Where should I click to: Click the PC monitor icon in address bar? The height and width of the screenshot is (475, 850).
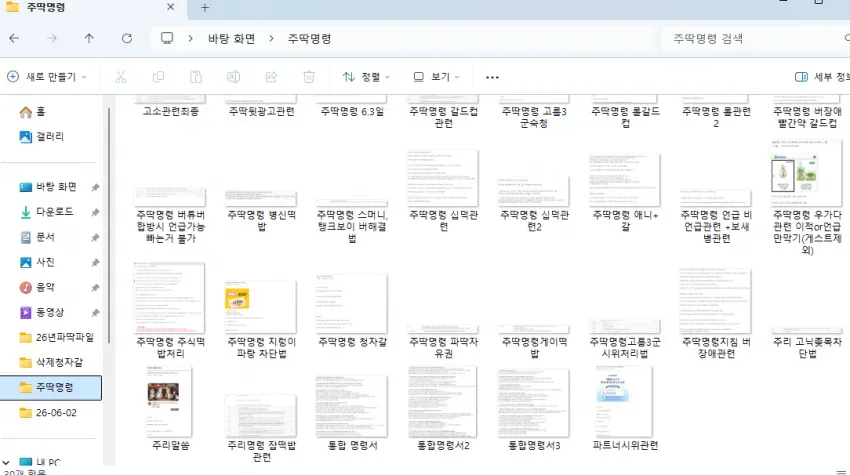(167, 38)
